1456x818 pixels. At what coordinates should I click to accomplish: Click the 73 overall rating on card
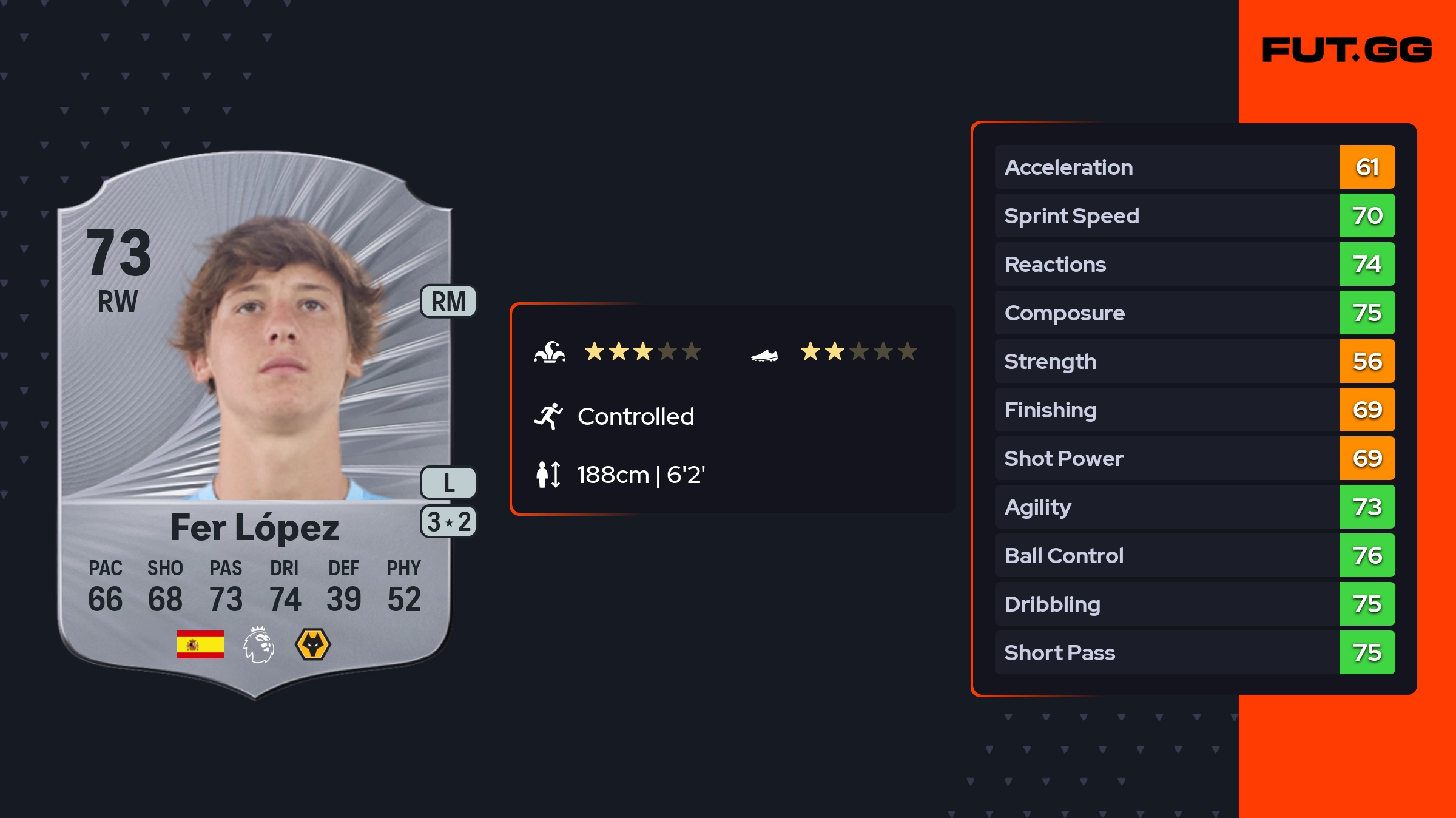point(118,252)
